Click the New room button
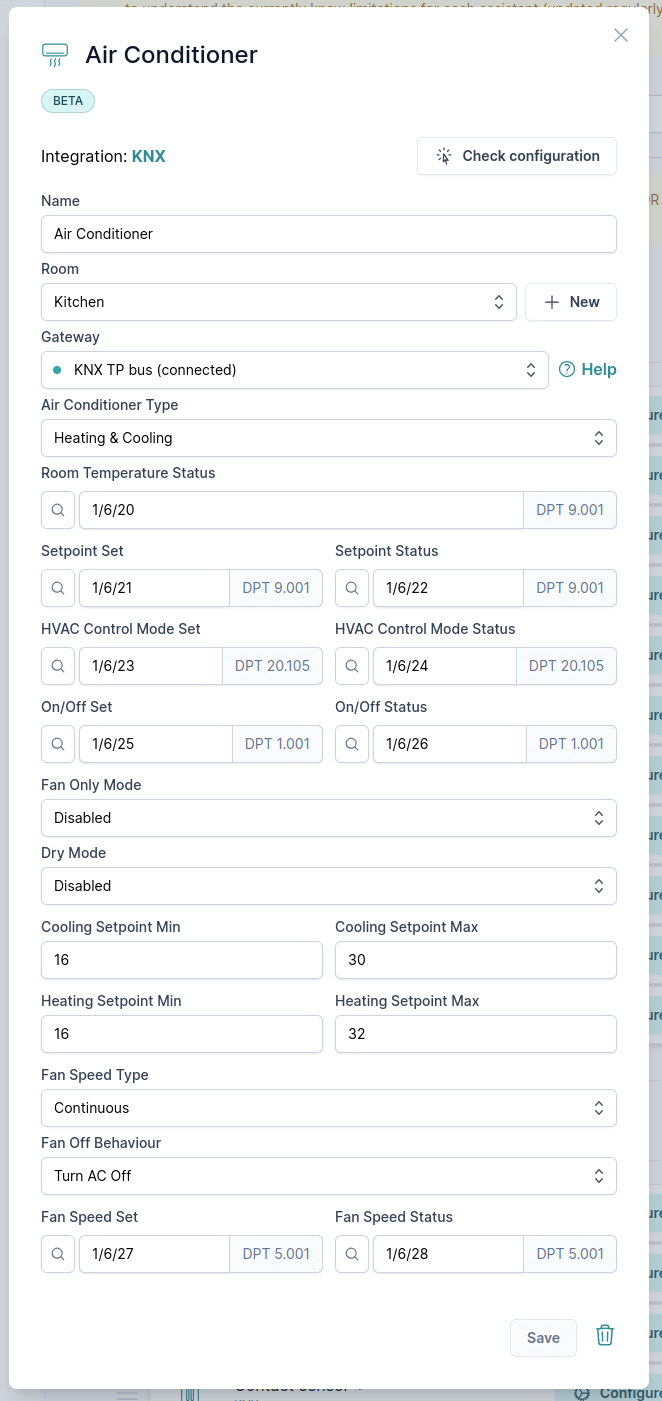This screenshot has width=662, height=1401. click(571, 302)
